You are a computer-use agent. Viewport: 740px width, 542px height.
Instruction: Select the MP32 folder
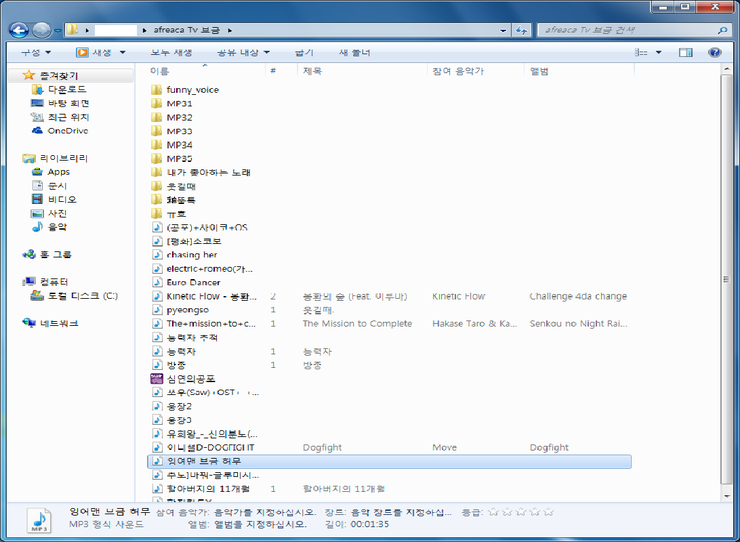pos(172,117)
